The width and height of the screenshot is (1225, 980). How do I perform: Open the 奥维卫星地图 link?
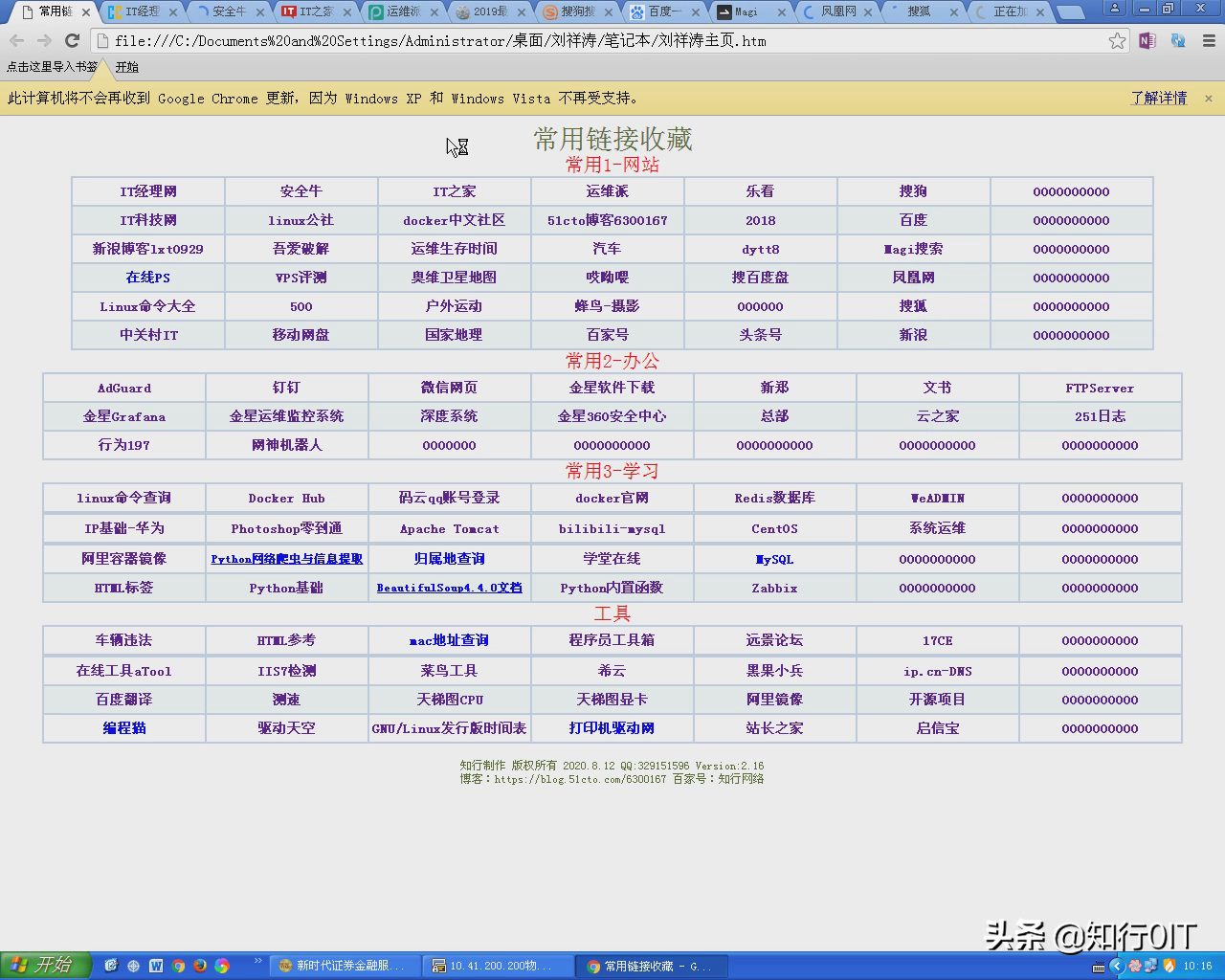(x=455, y=278)
